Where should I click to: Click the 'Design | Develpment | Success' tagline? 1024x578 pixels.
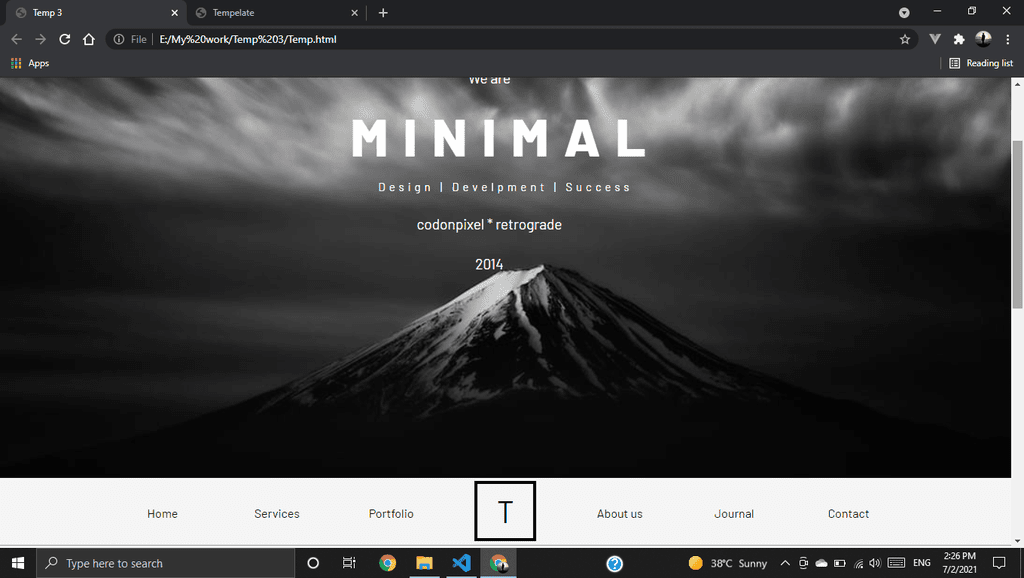coord(504,187)
